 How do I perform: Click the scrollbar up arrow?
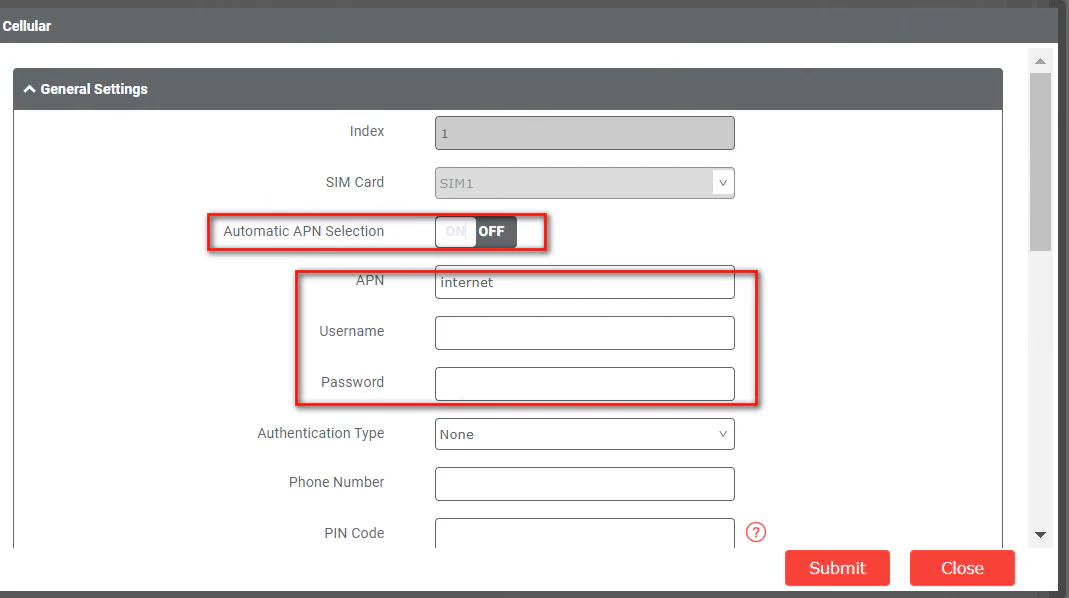click(1040, 60)
